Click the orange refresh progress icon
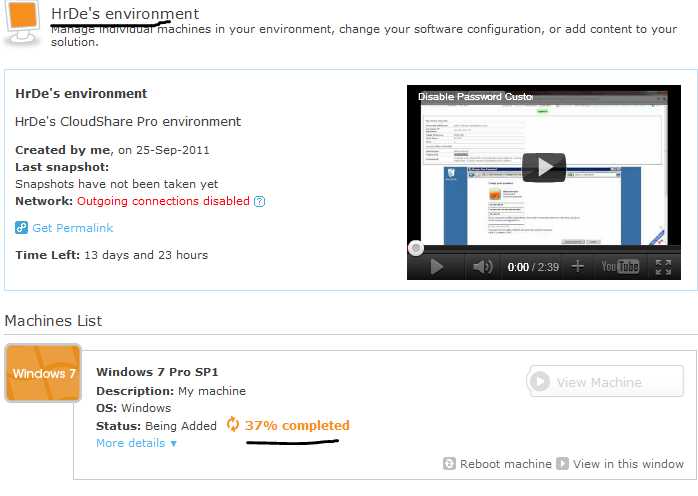Viewport: 698px width, 496px height. [x=232, y=424]
